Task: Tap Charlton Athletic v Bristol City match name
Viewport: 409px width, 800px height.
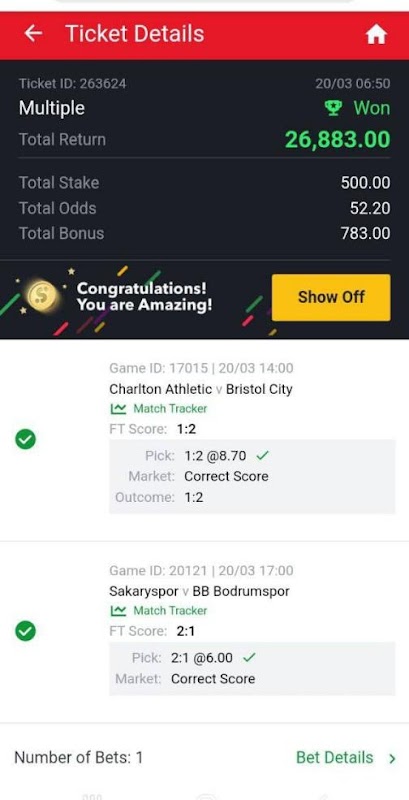Action: click(x=201, y=389)
